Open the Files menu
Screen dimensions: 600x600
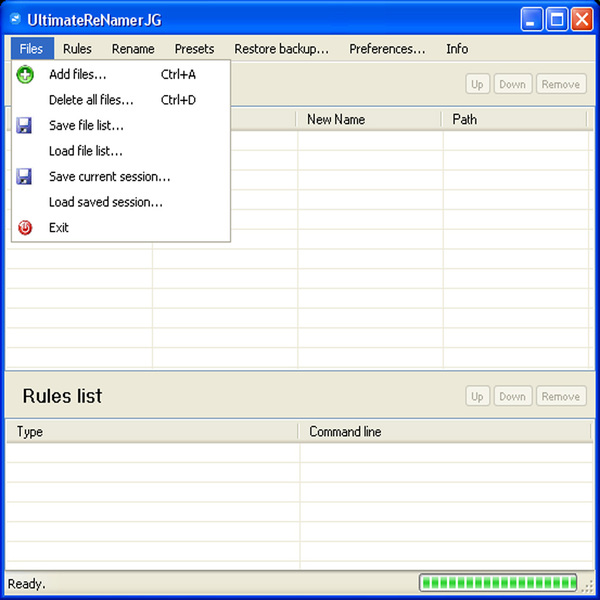tap(32, 49)
